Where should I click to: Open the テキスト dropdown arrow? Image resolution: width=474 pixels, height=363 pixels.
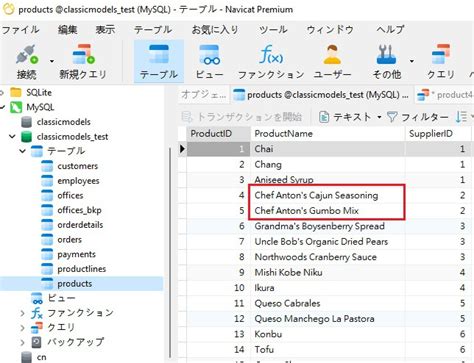pyautogui.click(x=379, y=117)
